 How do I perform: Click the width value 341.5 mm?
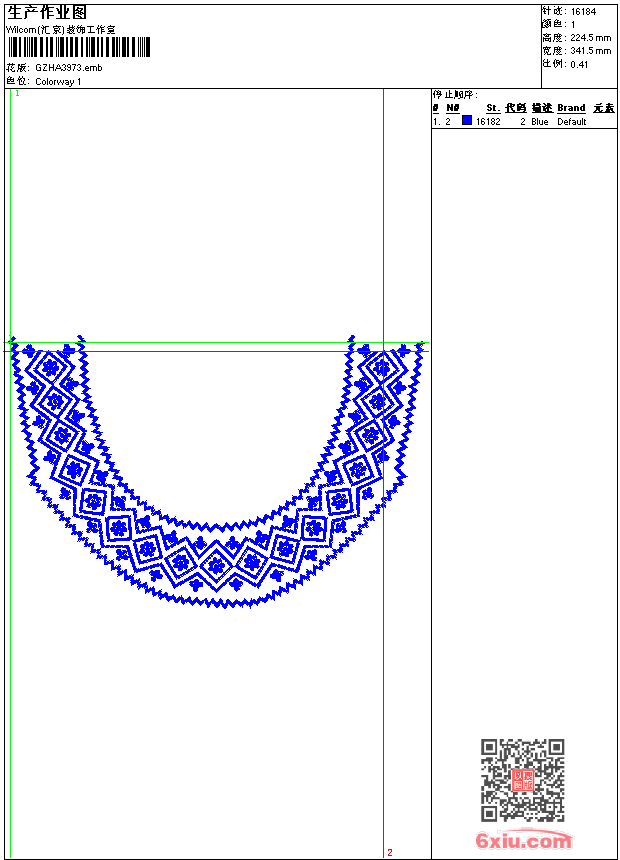click(x=590, y=50)
